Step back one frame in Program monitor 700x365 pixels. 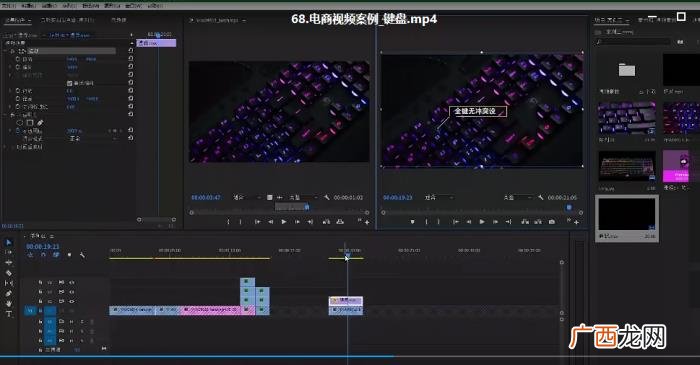[468, 222]
